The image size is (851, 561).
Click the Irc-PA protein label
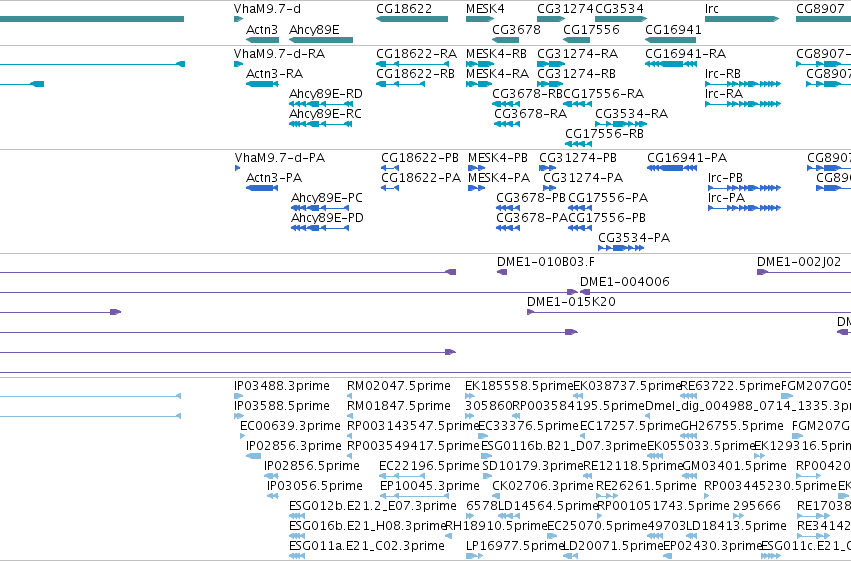point(726,198)
